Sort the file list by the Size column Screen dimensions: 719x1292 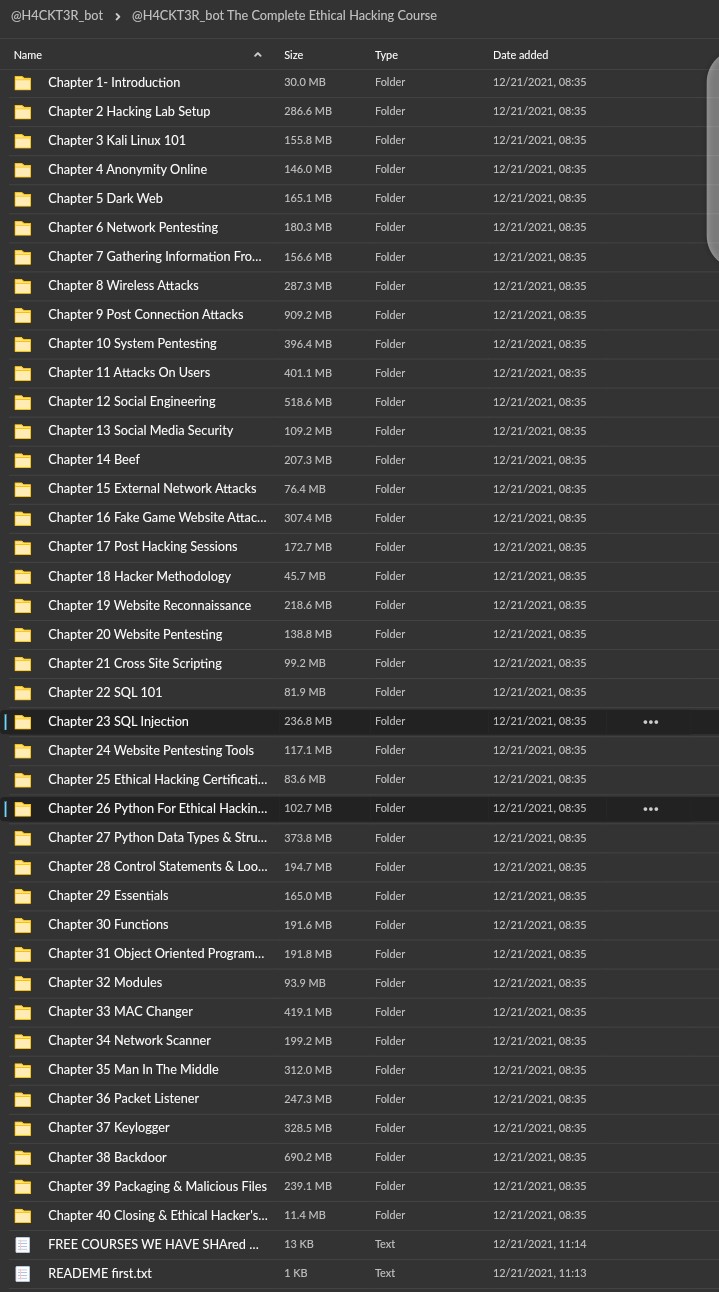tap(294, 55)
